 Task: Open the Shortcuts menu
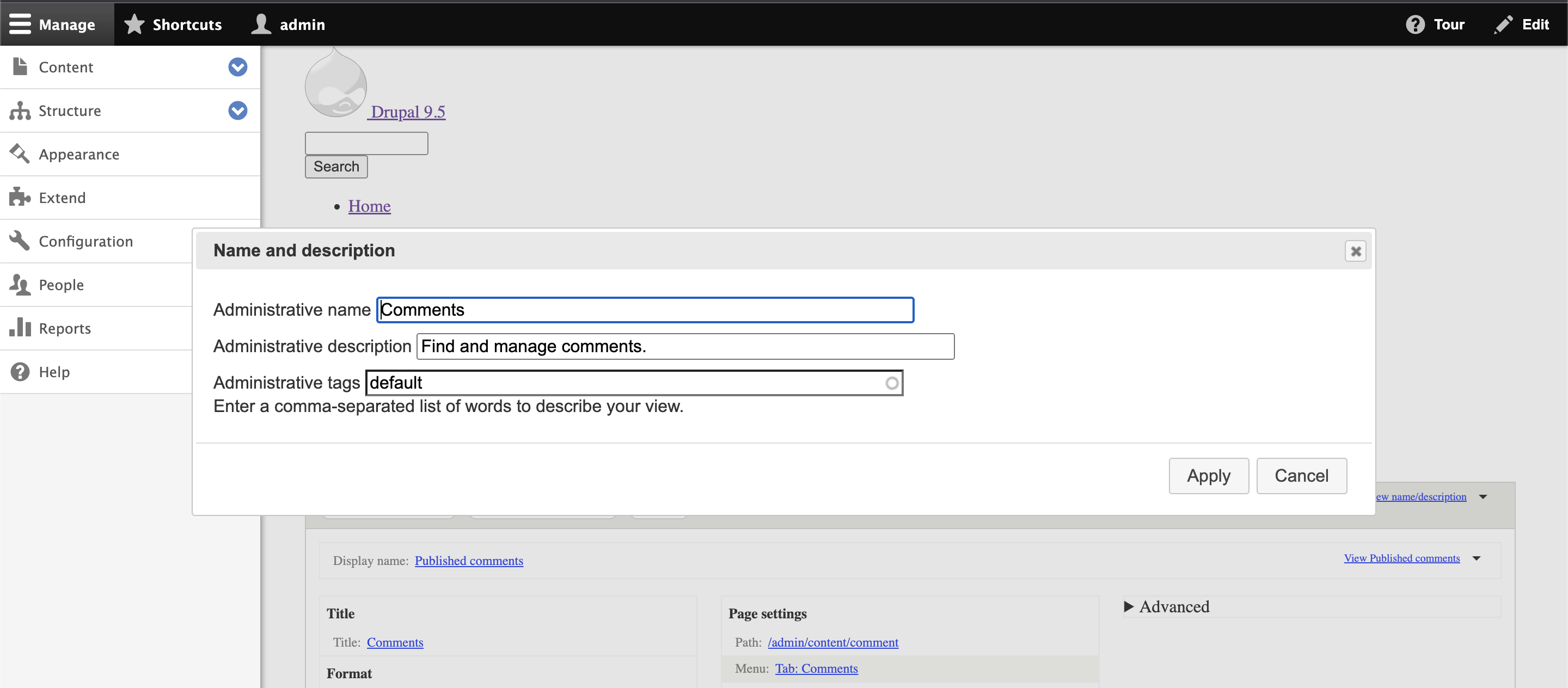pyautogui.click(x=173, y=24)
